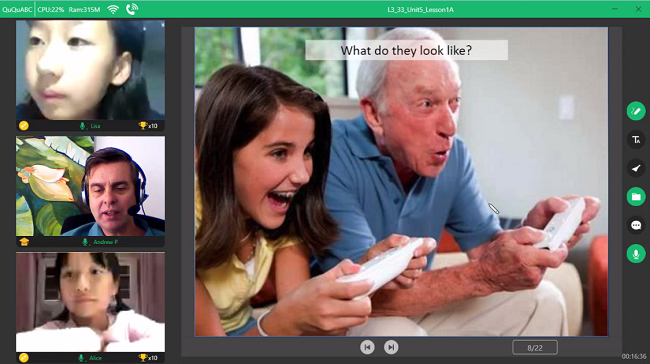Select Andrew P's video thumbnail
The image size is (650, 364).
pyautogui.click(x=90, y=186)
